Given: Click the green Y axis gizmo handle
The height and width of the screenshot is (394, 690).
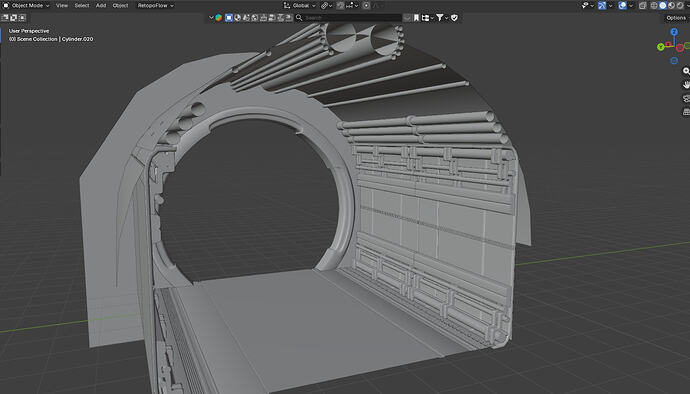Looking at the screenshot, I should pyautogui.click(x=661, y=47).
